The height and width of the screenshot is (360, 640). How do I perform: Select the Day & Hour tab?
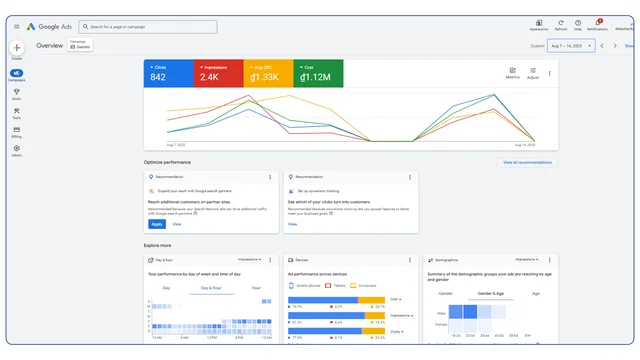[x=211, y=288]
